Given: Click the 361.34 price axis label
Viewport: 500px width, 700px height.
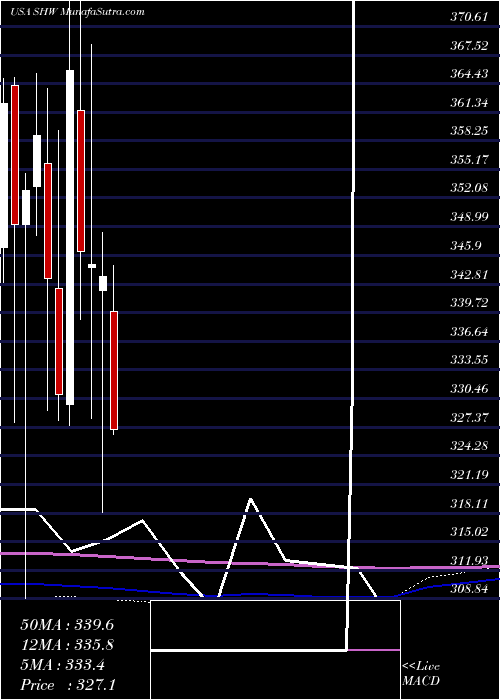Looking at the screenshot, I should [x=470, y=103].
